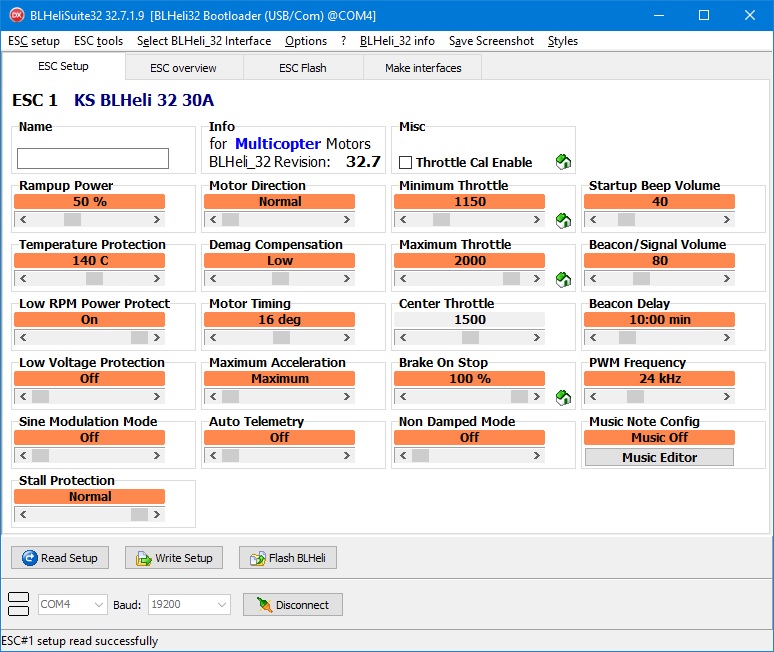Click the green icon next to Maximum Throttle

[563, 280]
